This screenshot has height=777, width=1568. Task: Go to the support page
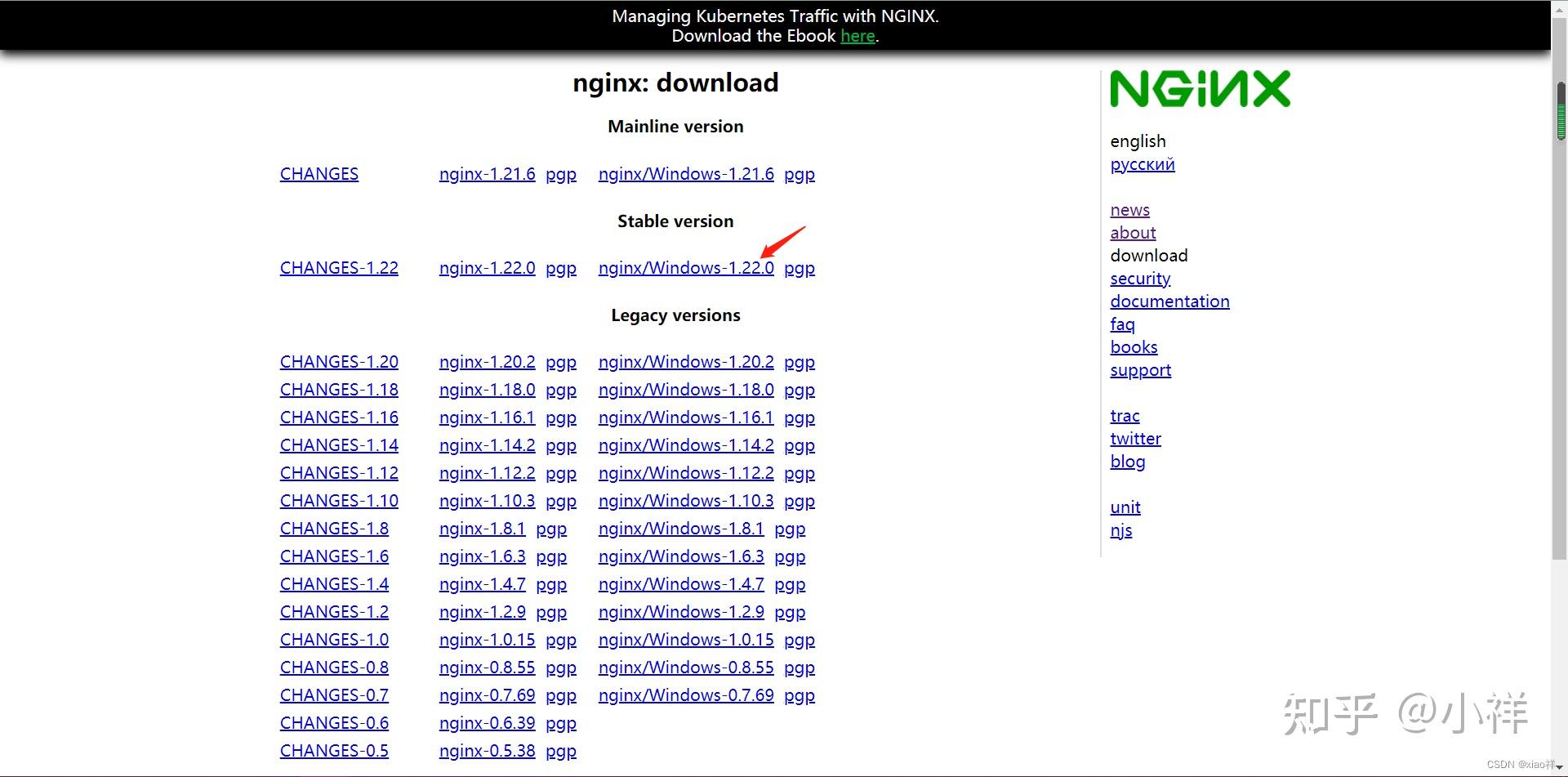pyautogui.click(x=1140, y=369)
